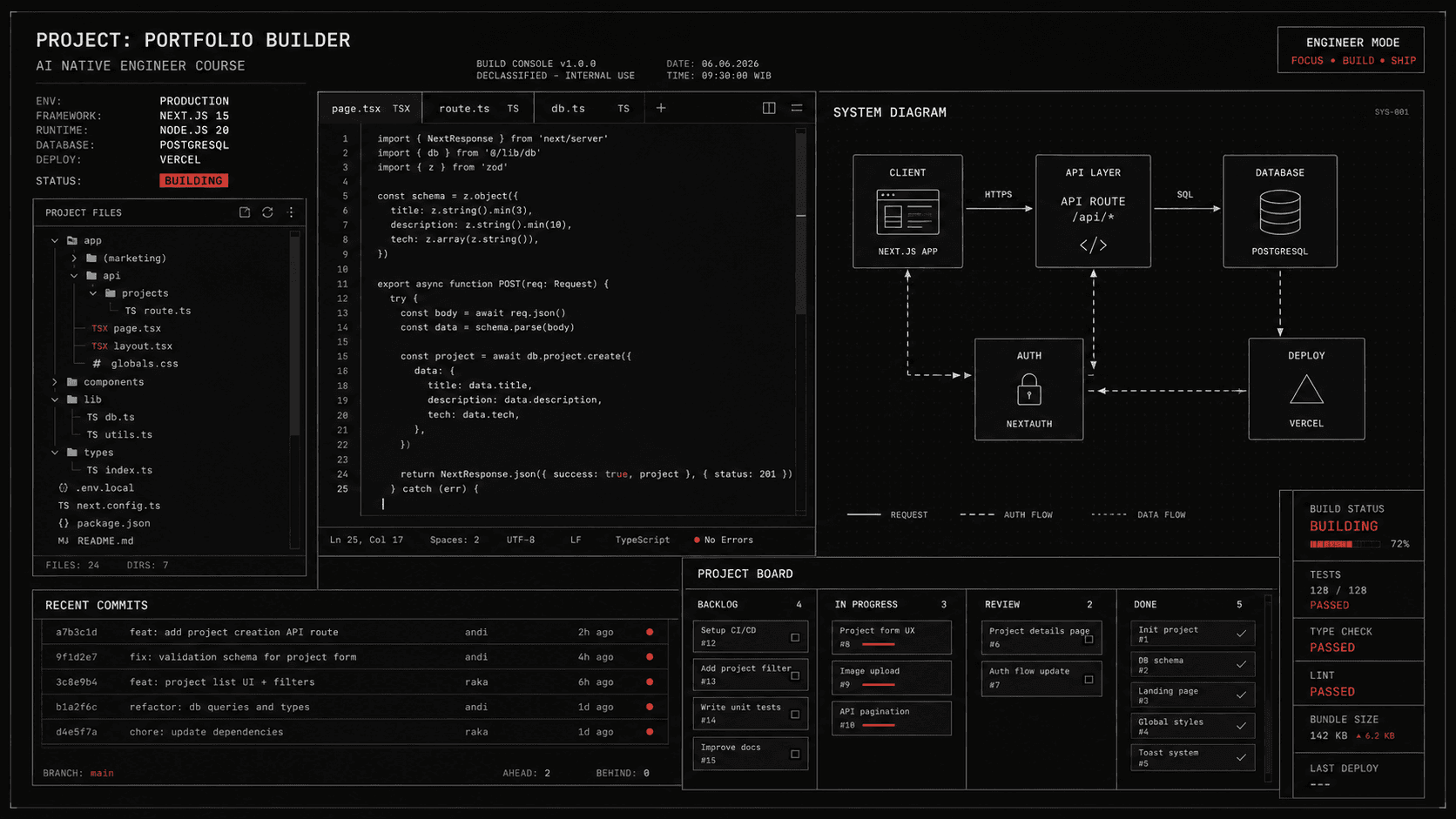Click the TypeScript language status entry
Screen dimensions: 1456x819
click(643, 540)
